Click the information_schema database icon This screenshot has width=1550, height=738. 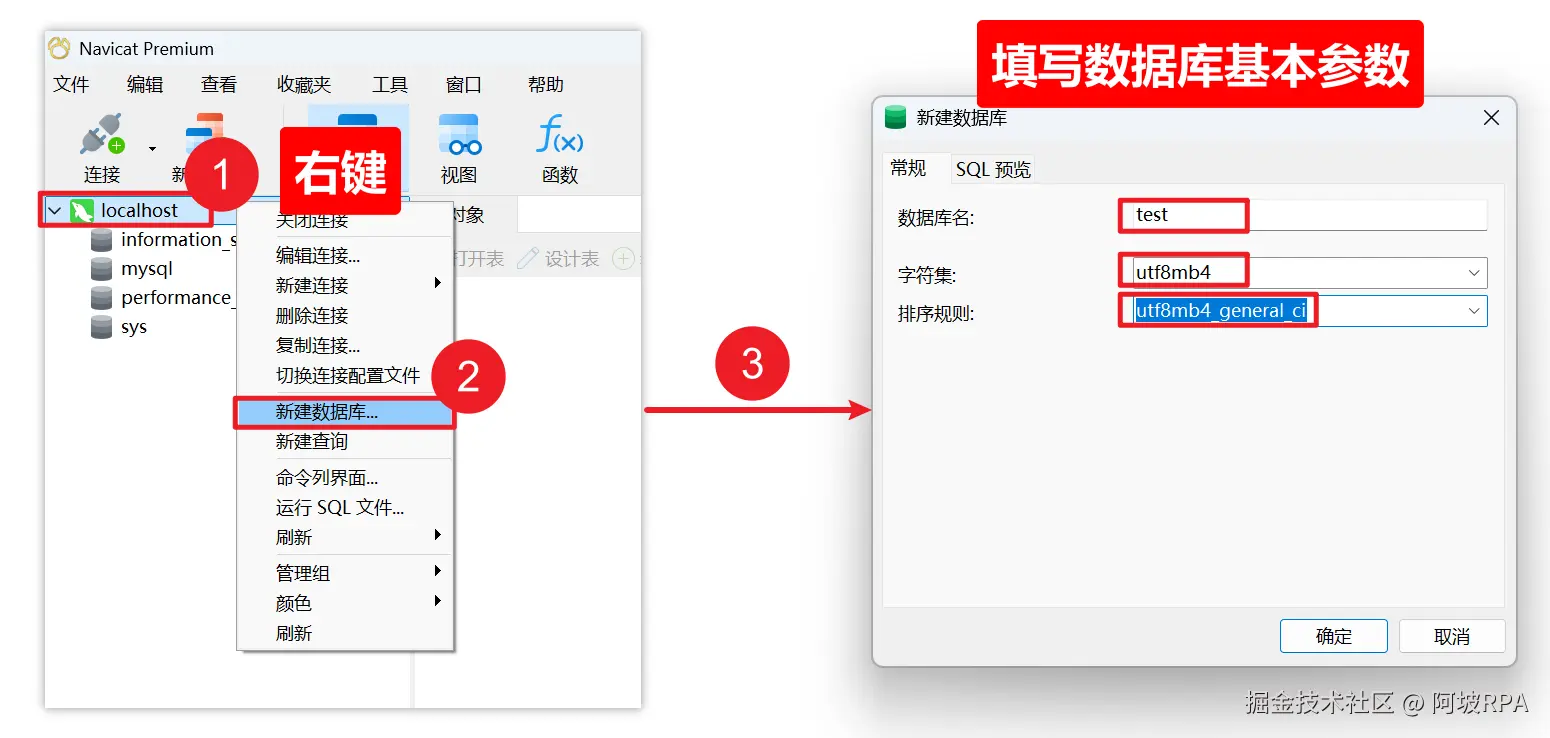[101, 240]
